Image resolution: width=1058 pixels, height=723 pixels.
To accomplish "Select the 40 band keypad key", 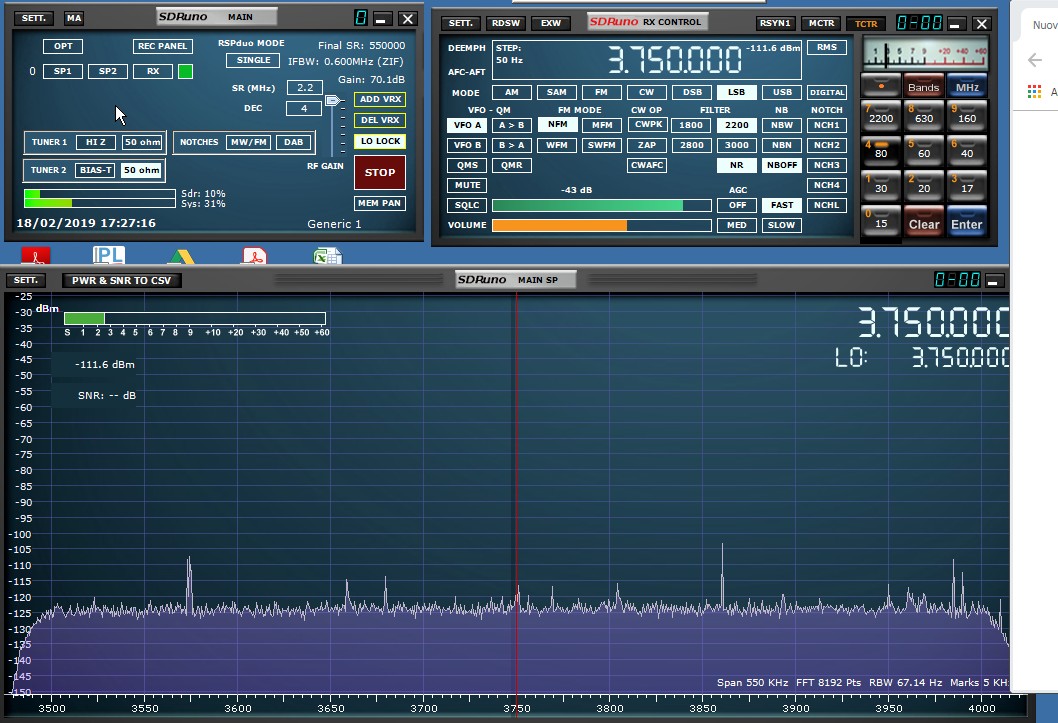I will (x=967, y=149).
